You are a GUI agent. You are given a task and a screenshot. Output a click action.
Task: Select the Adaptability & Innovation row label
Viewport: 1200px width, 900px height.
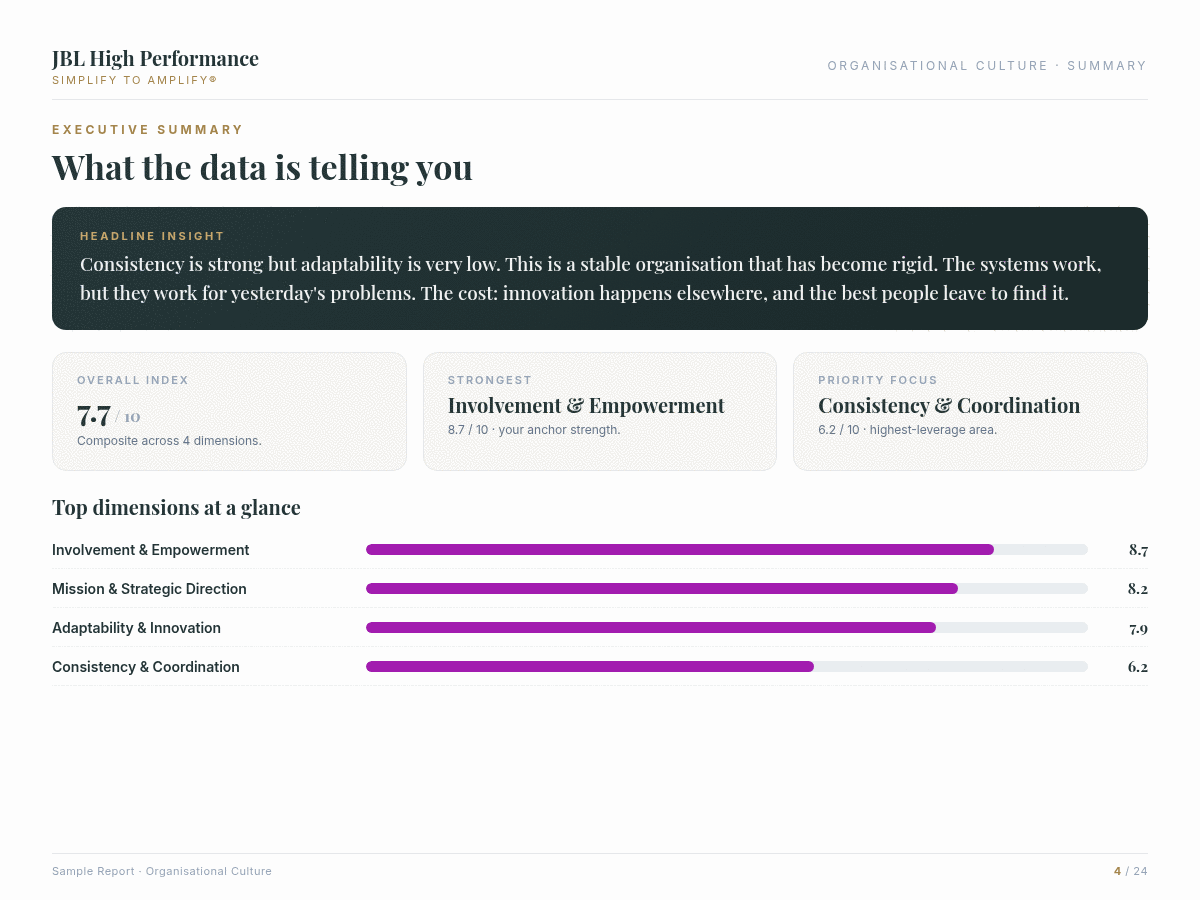click(136, 628)
